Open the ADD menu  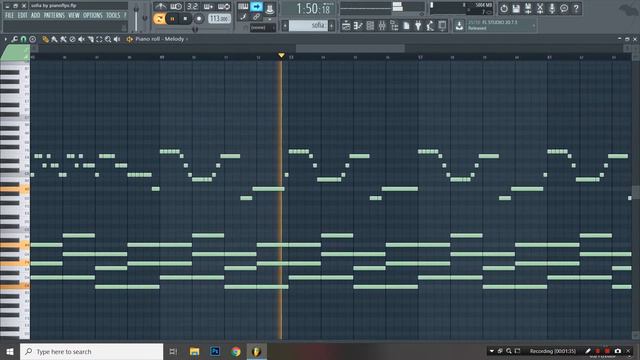tap(36, 15)
